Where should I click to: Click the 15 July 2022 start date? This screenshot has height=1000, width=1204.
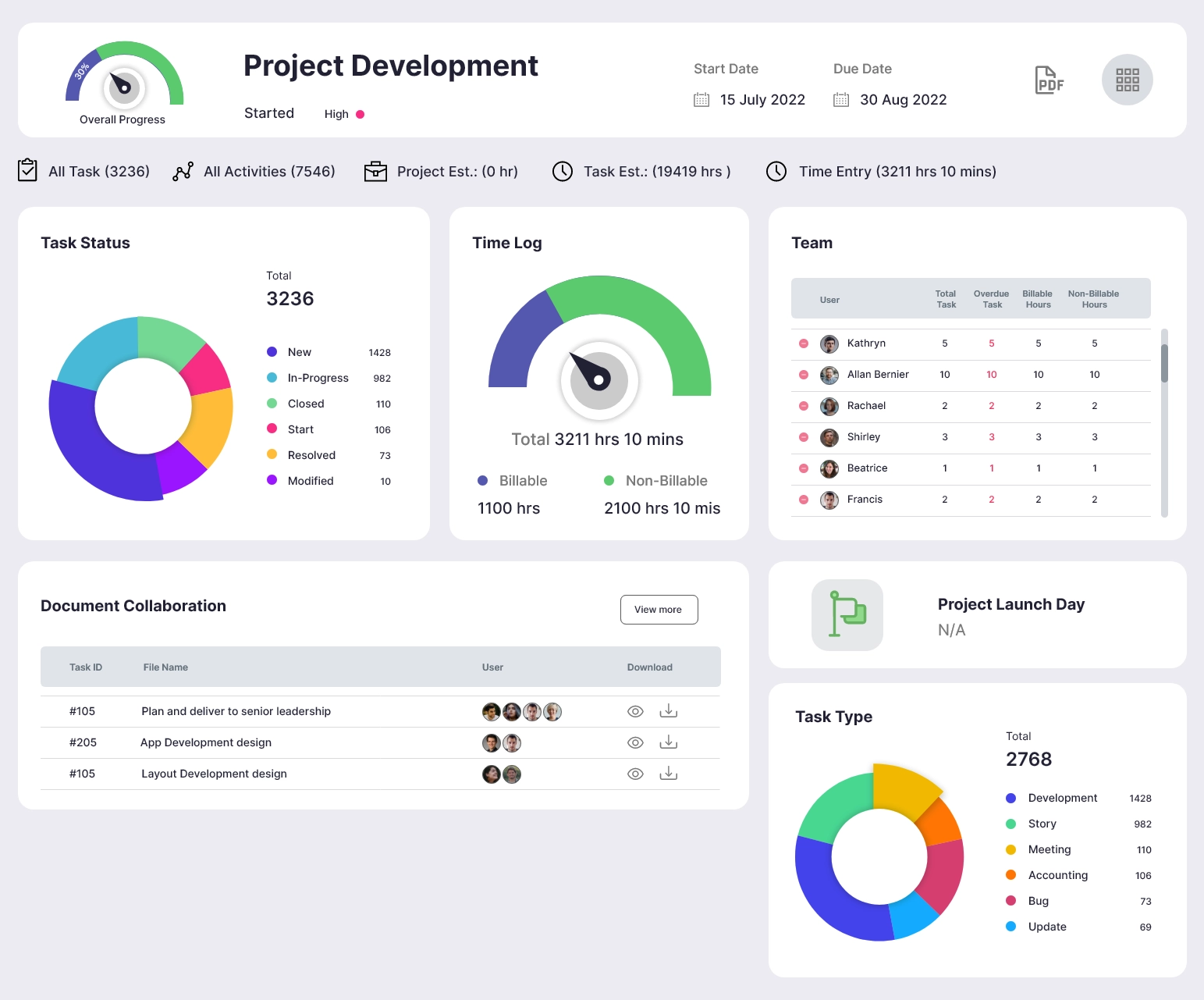click(762, 100)
